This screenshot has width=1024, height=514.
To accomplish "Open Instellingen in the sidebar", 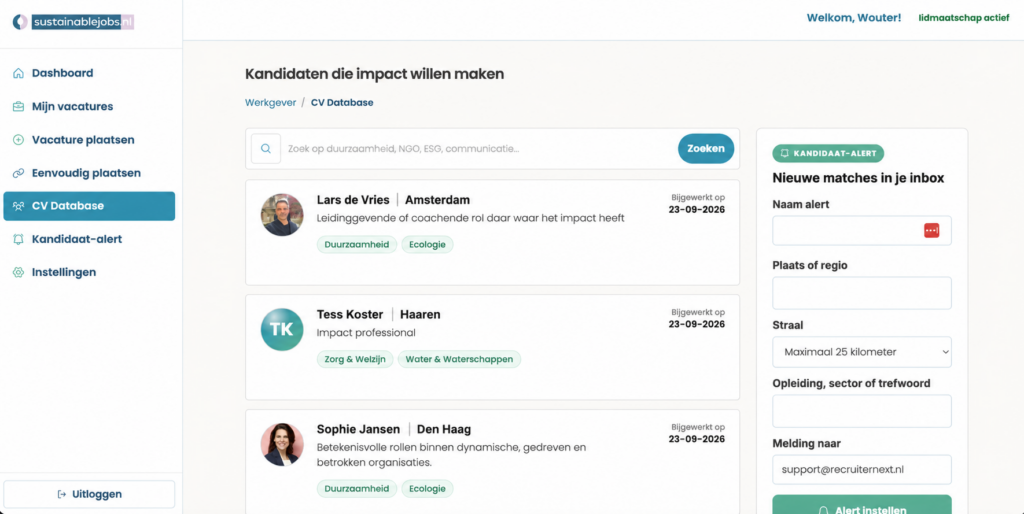I will tap(89, 272).
